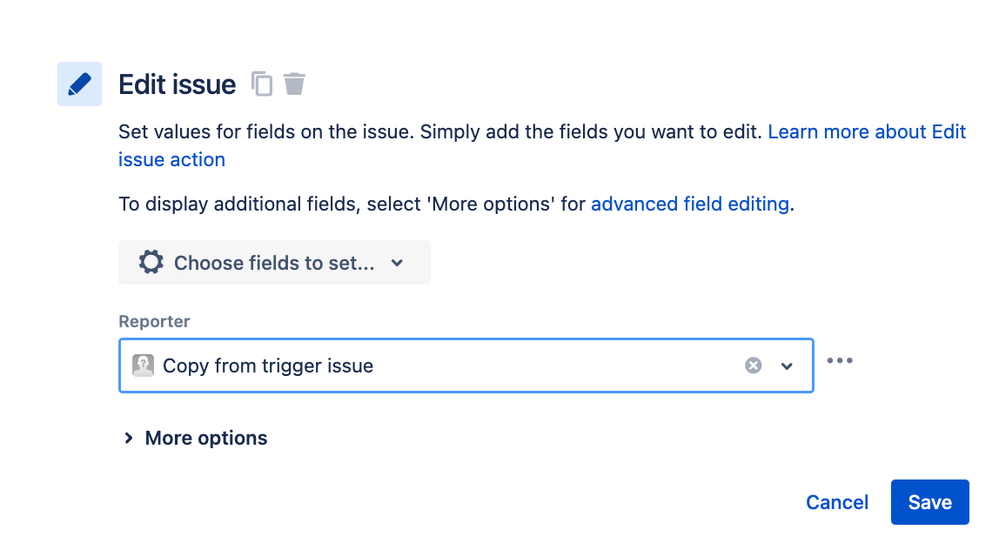Click the Copy from trigger issue text

click(x=268, y=366)
